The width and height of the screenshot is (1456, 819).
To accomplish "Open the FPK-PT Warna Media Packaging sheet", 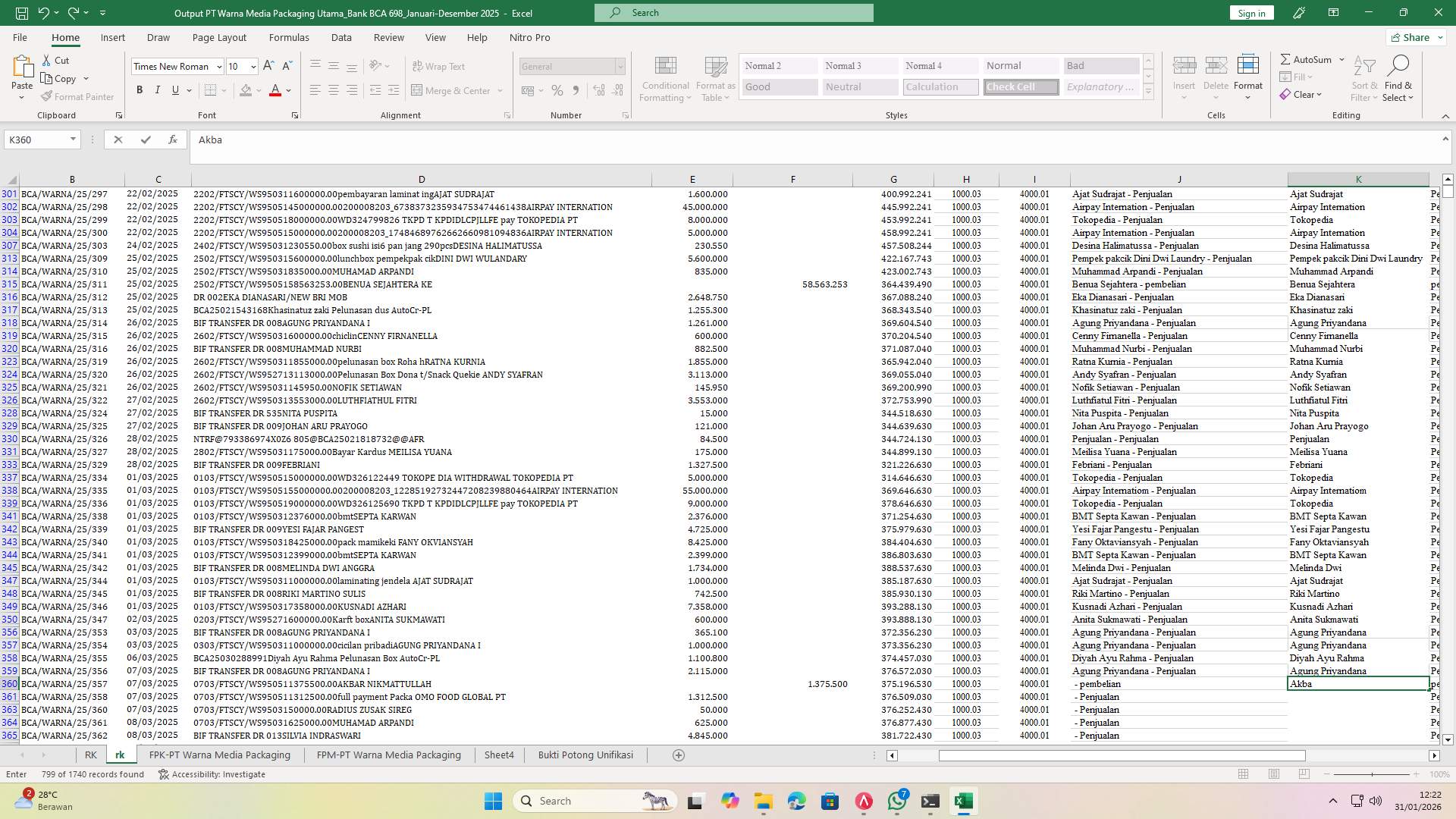I will coord(219,755).
